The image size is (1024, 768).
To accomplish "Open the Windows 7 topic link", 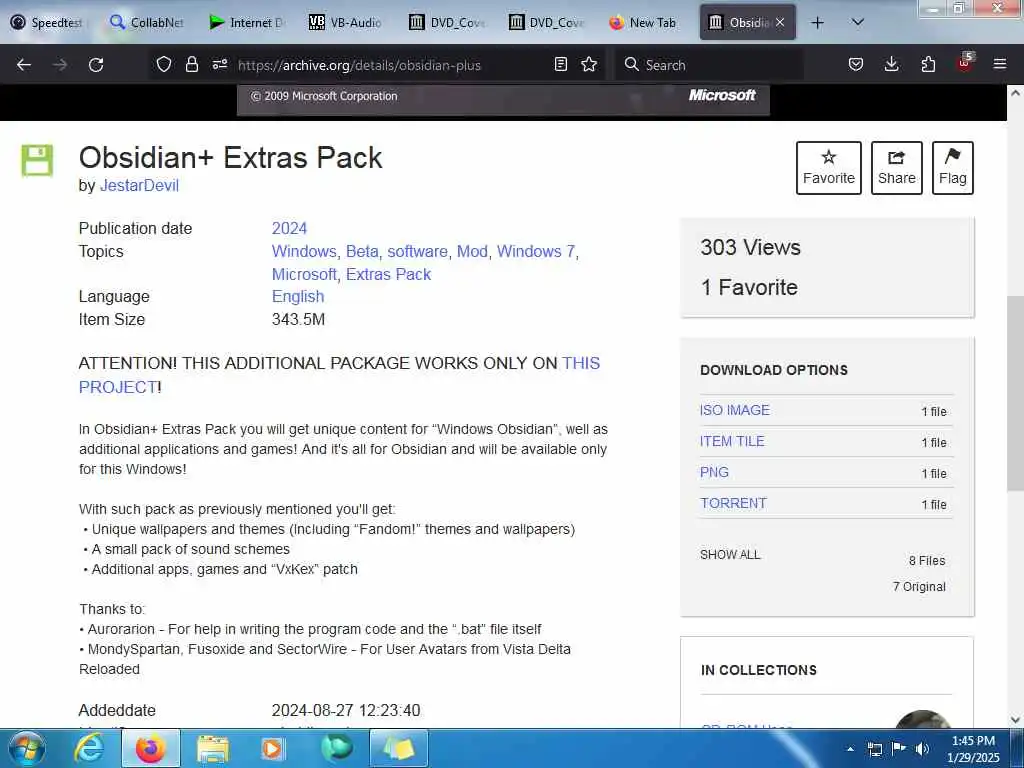I will pos(536,251).
